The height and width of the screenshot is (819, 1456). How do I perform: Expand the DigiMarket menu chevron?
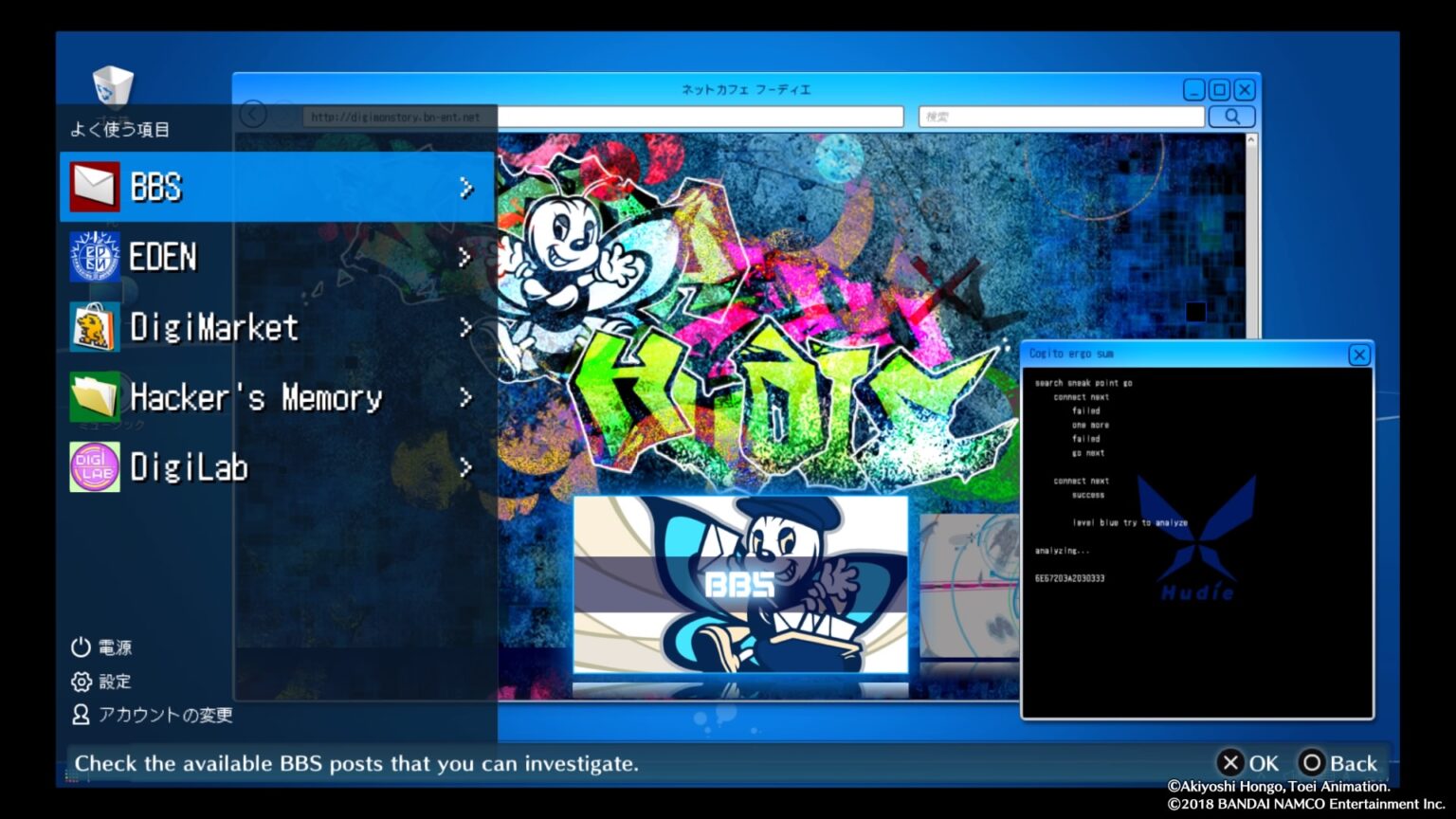click(465, 327)
